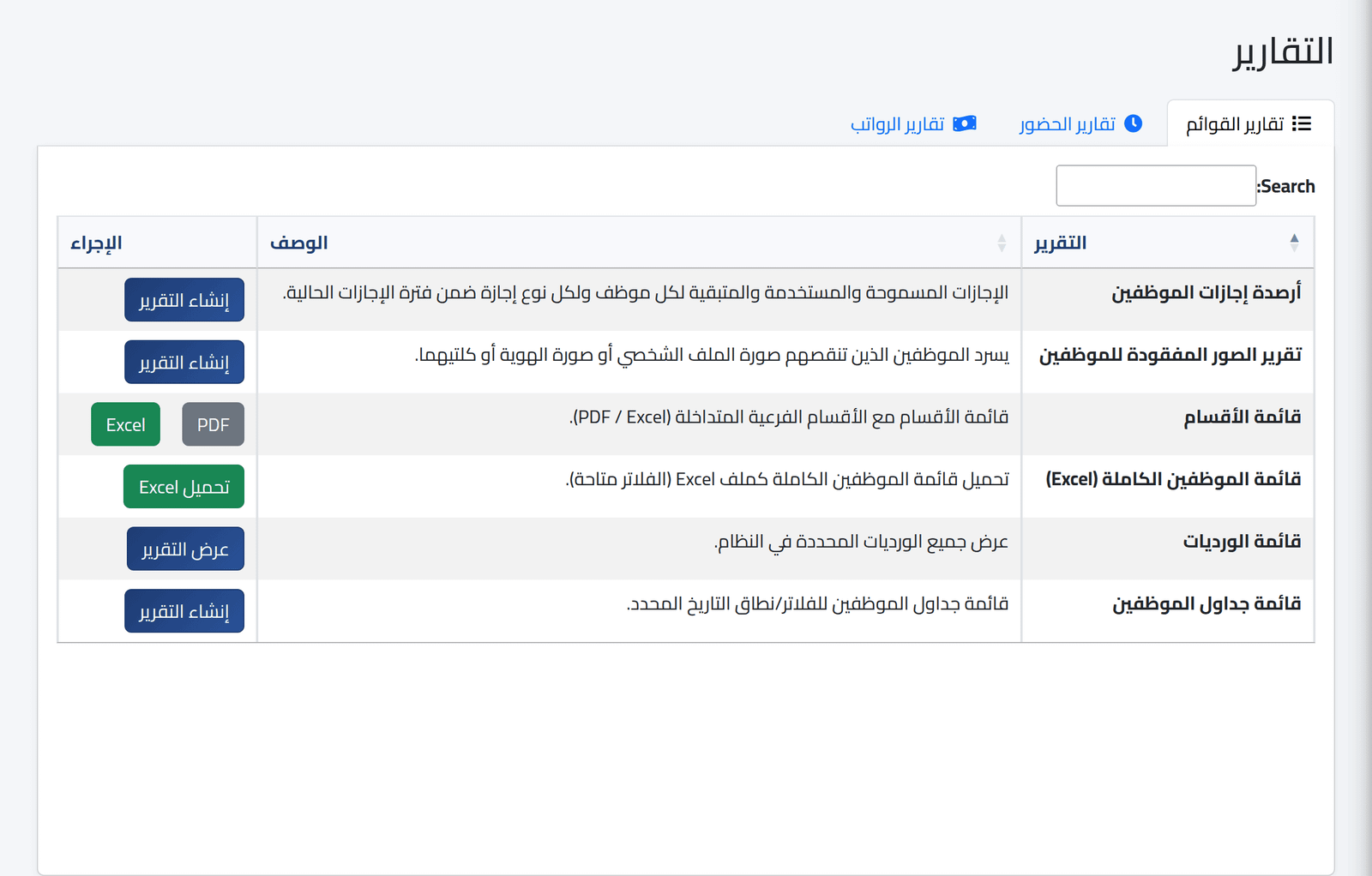
Task: Download قائمة الأقسام as PDF
Action: (x=213, y=424)
